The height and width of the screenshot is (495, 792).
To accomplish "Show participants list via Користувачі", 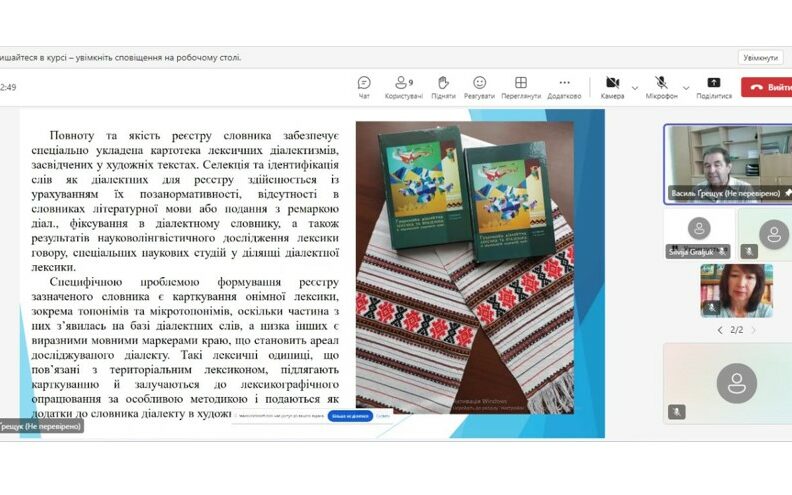I will (x=403, y=86).
